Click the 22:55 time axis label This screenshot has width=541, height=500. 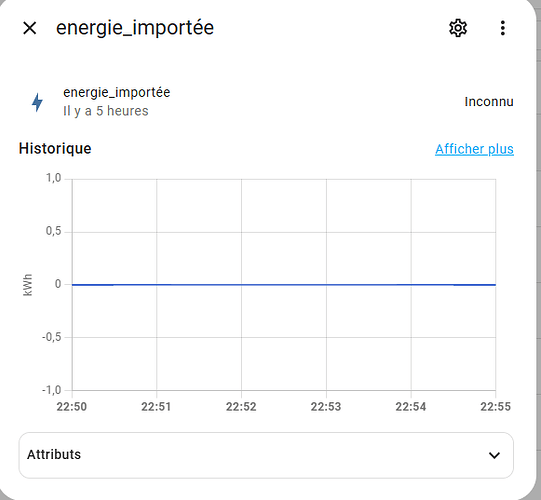click(495, 406)
